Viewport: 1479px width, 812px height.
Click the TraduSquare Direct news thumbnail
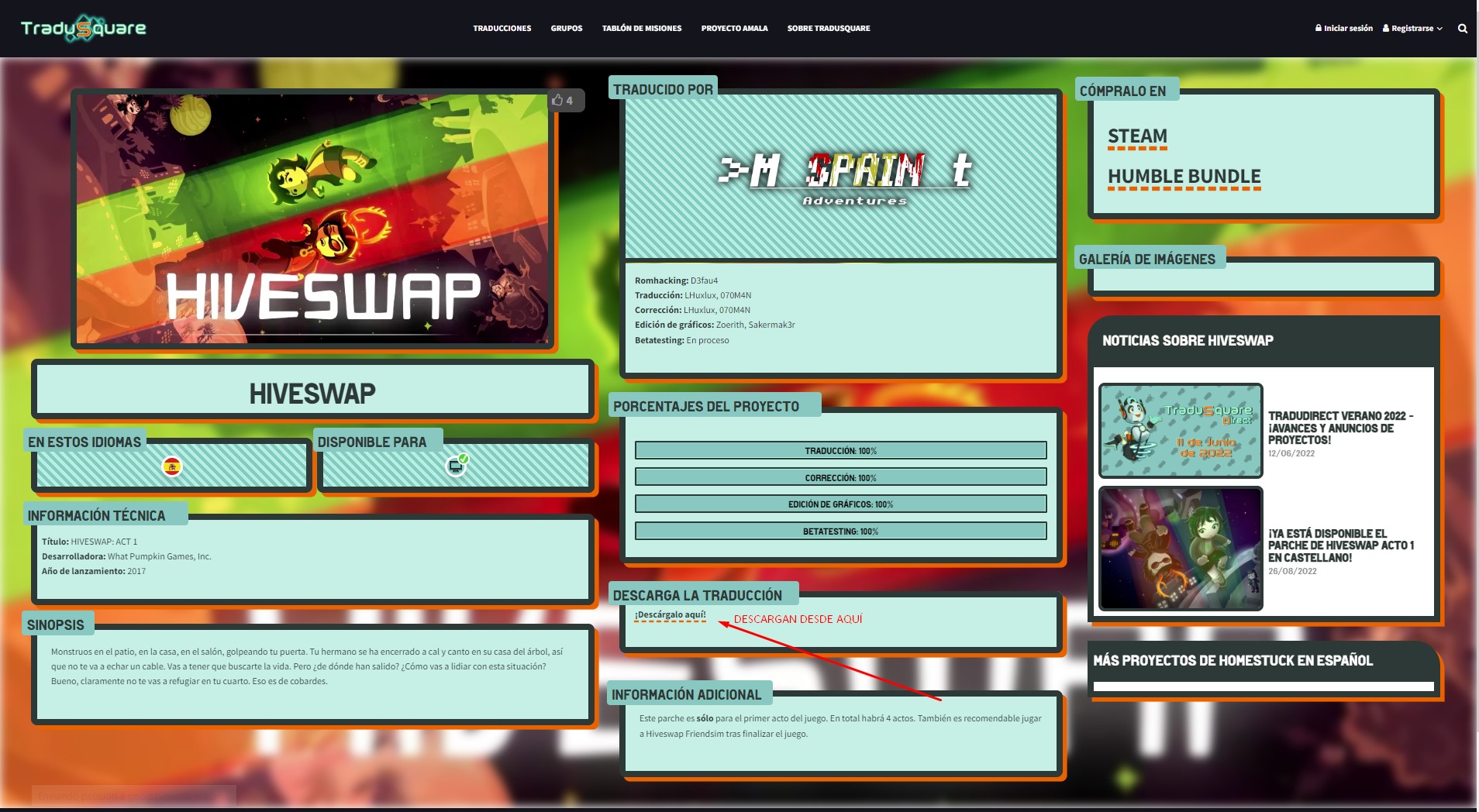tap(1181, 431)
